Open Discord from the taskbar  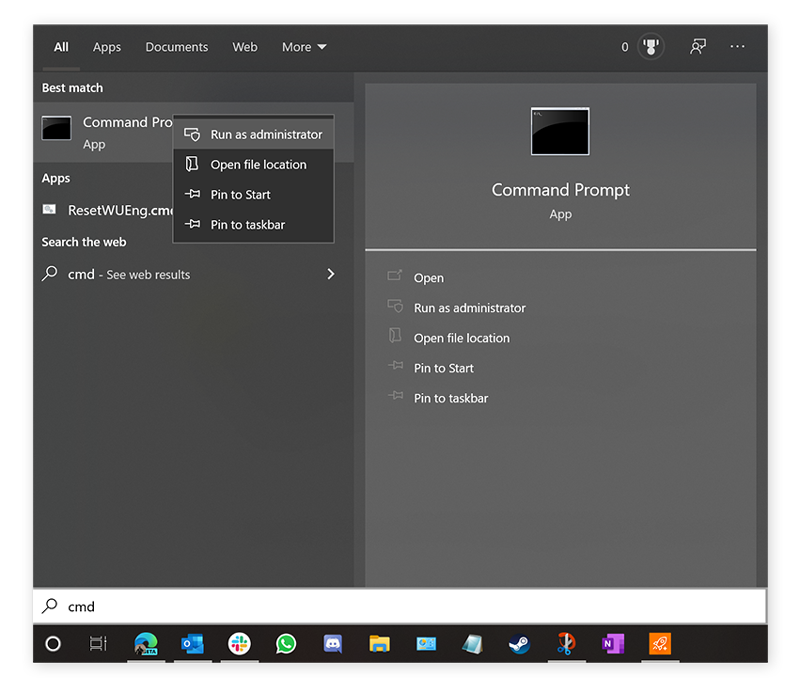pyautogui.click(x=332, y=645)
